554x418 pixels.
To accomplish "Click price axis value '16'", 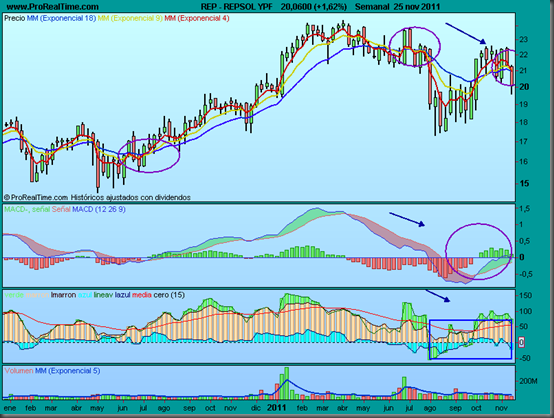I will (524, 161).
